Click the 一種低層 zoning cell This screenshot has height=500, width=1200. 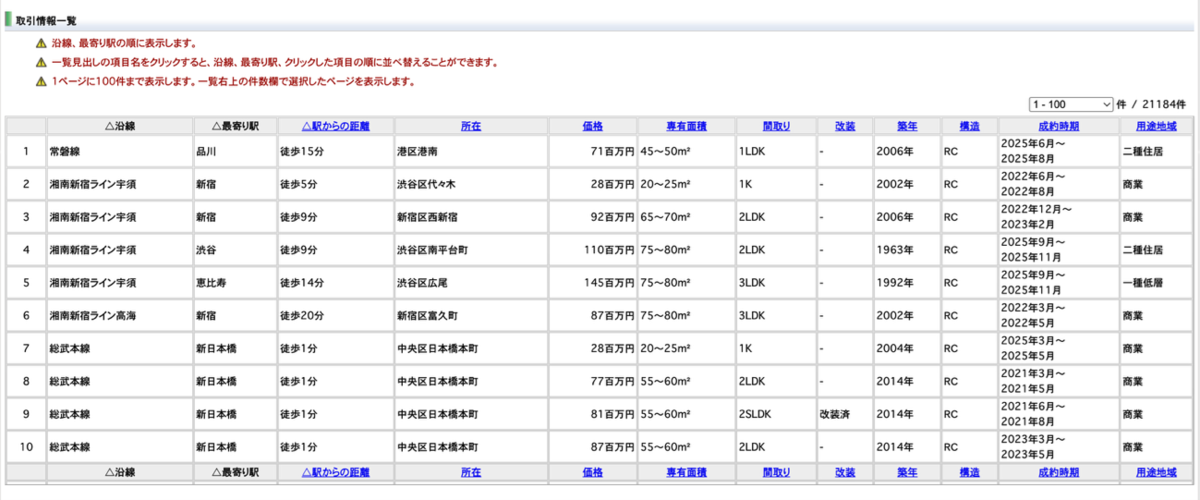(x=1156, y=283)
